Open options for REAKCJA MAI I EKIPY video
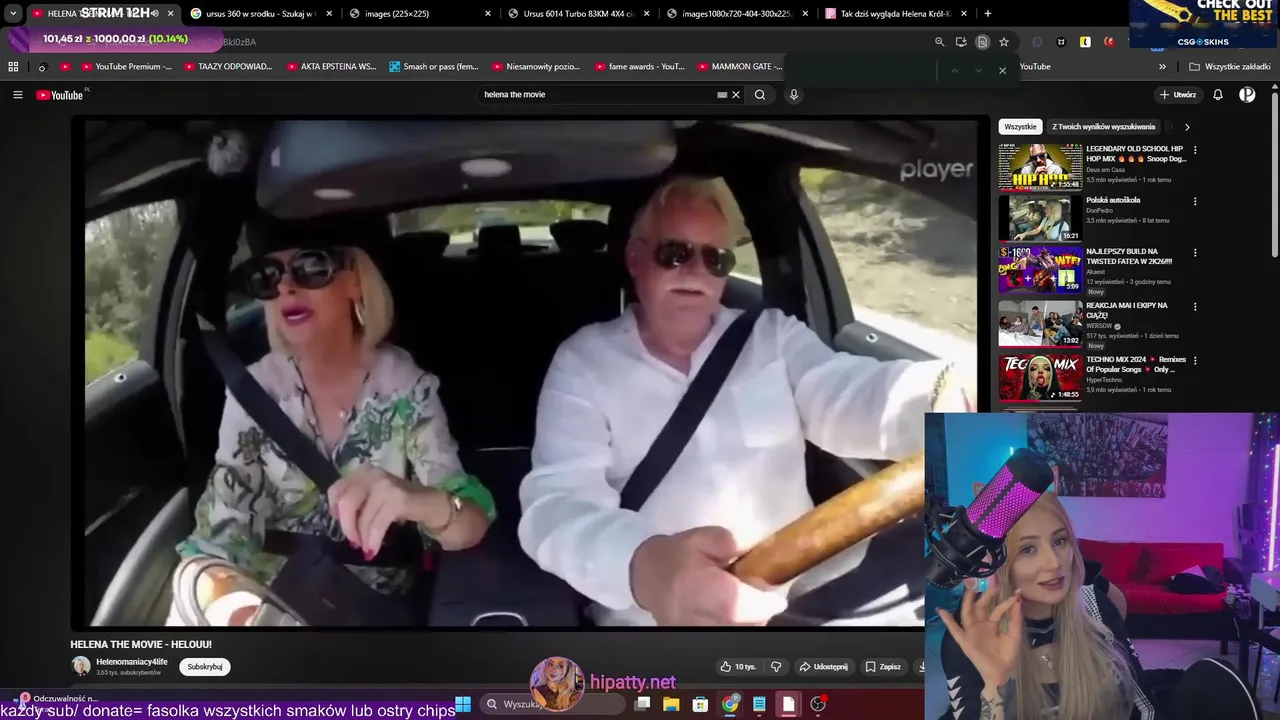 pyautogui.click(x=1195, y=307)
